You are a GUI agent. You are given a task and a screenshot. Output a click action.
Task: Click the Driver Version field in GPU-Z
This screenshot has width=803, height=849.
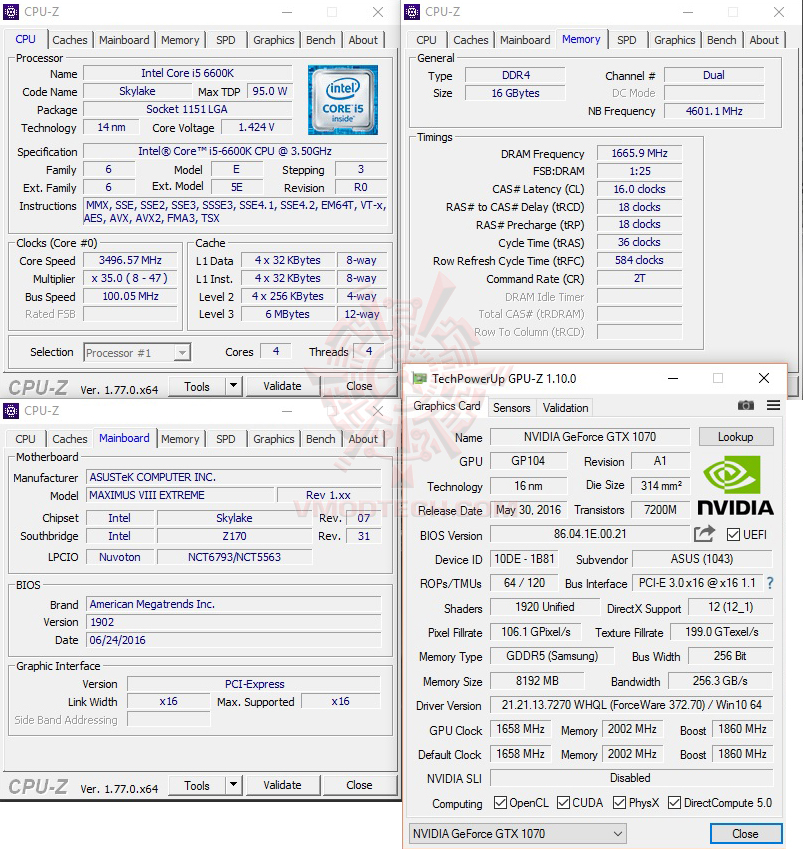pyautogui.click(x=631, y=705)
